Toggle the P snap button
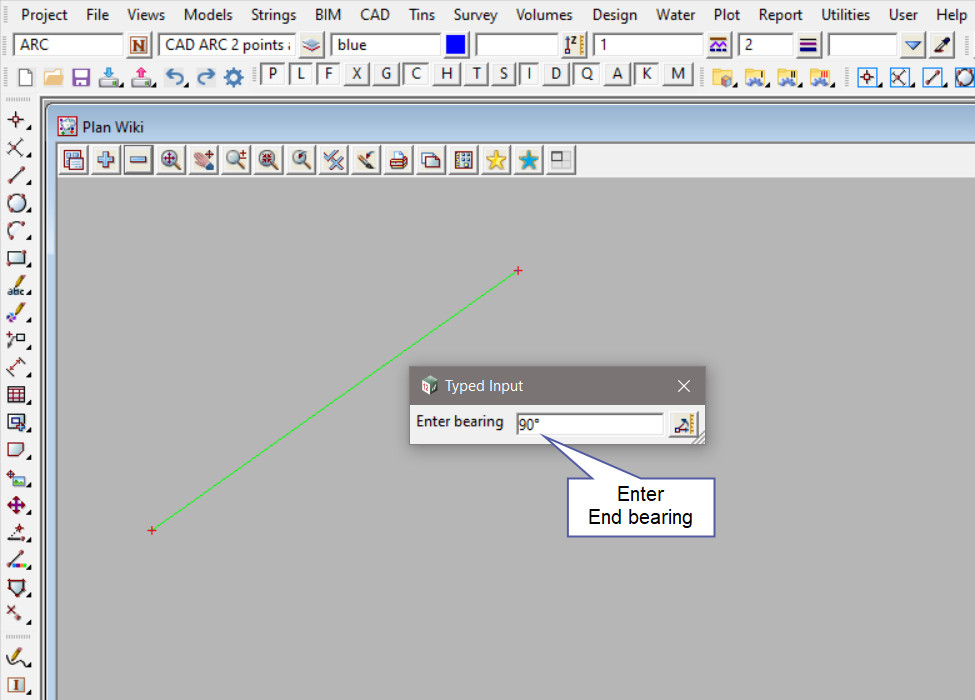The image size is (975, 700). click(273, 75)
